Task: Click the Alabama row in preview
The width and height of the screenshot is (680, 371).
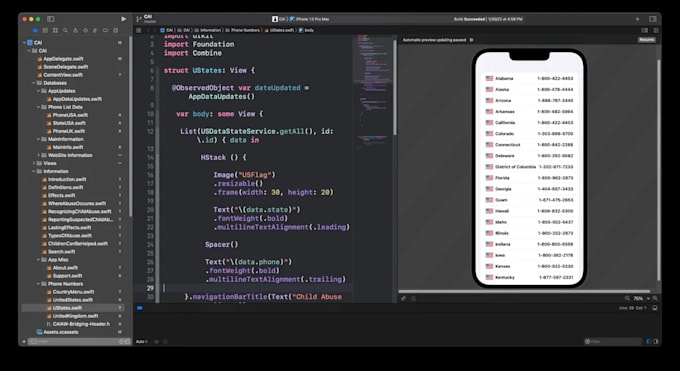Action: tap(529, 79)
